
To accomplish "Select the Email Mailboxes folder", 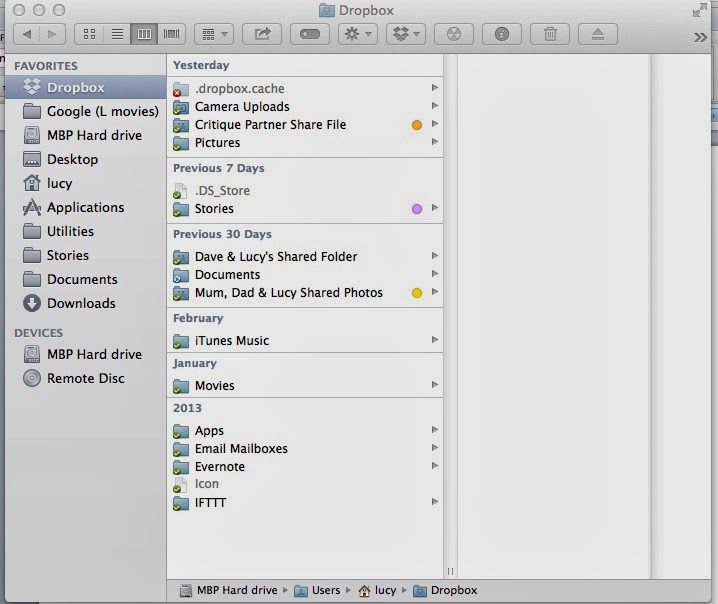I will pos(305,449).
